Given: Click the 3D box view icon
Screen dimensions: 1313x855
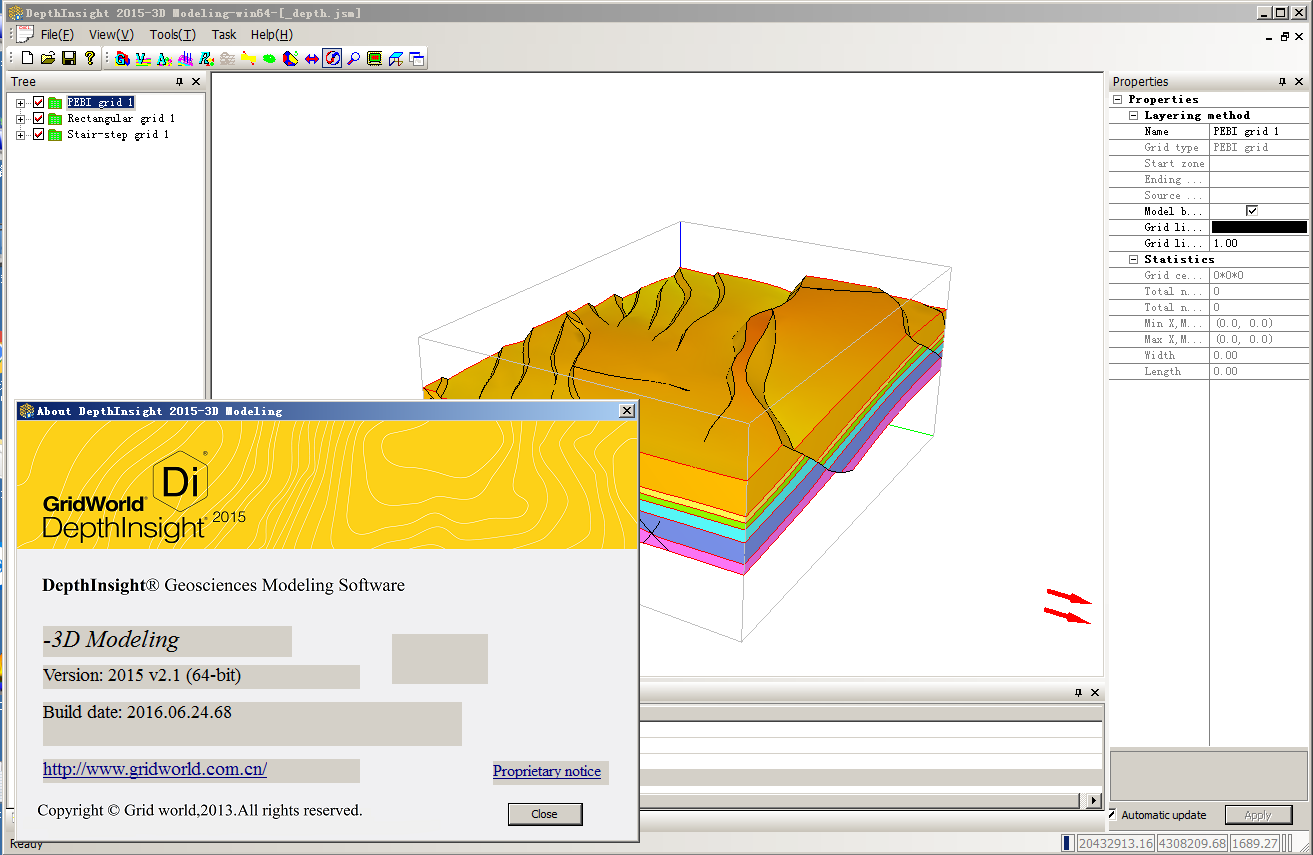Looking at the screenshot, I should click(395, 59).
